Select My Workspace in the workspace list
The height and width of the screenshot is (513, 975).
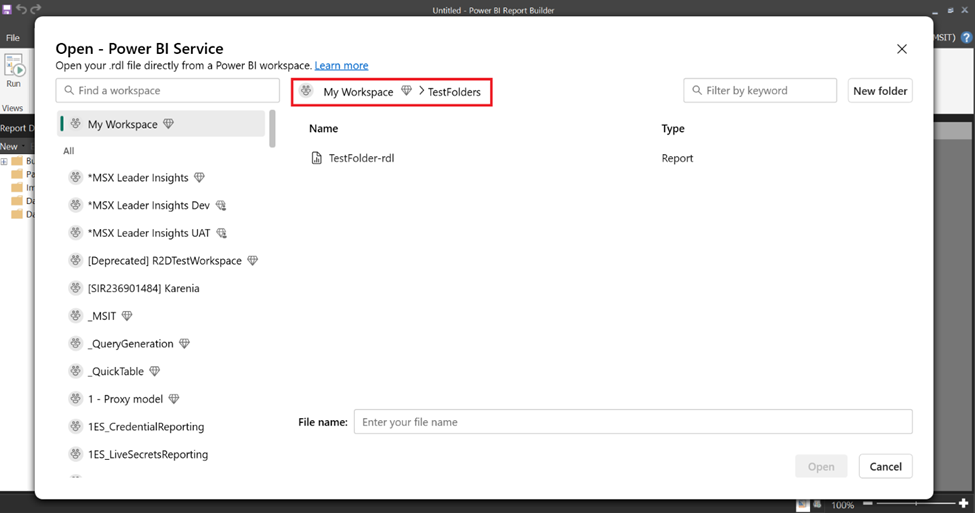(x=162, y=124)
